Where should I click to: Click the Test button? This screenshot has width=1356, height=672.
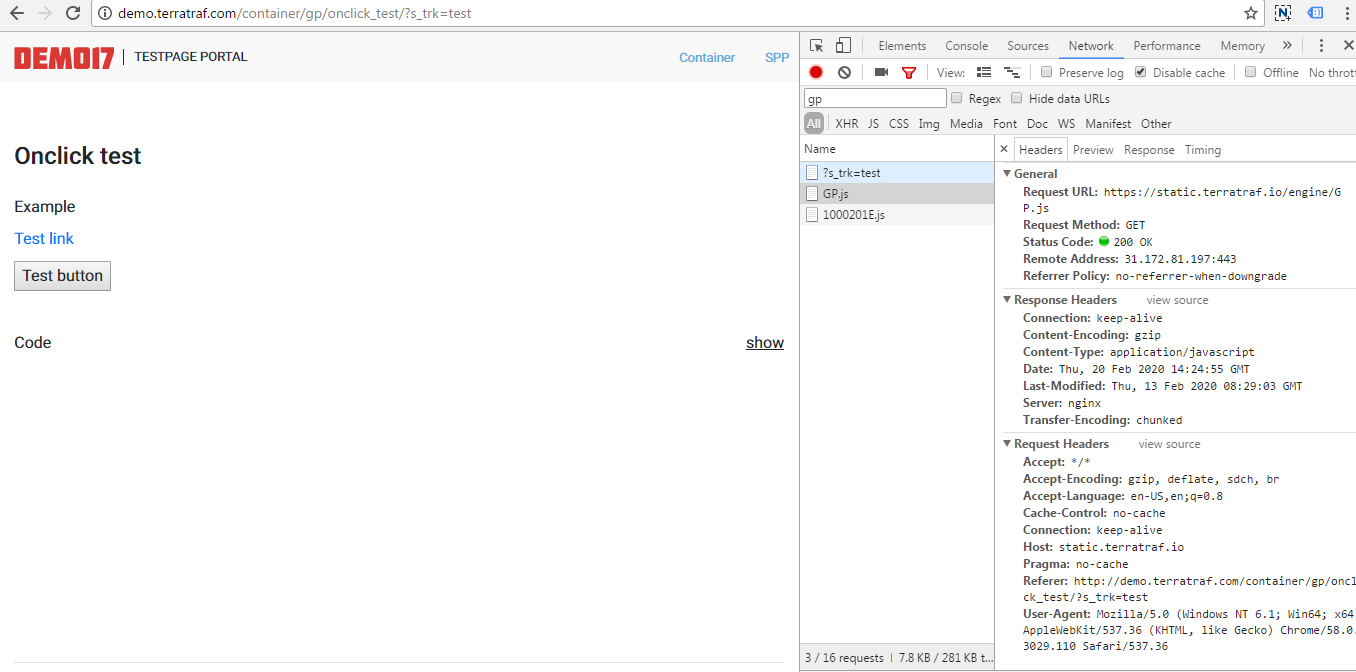(x=62, y=276)
